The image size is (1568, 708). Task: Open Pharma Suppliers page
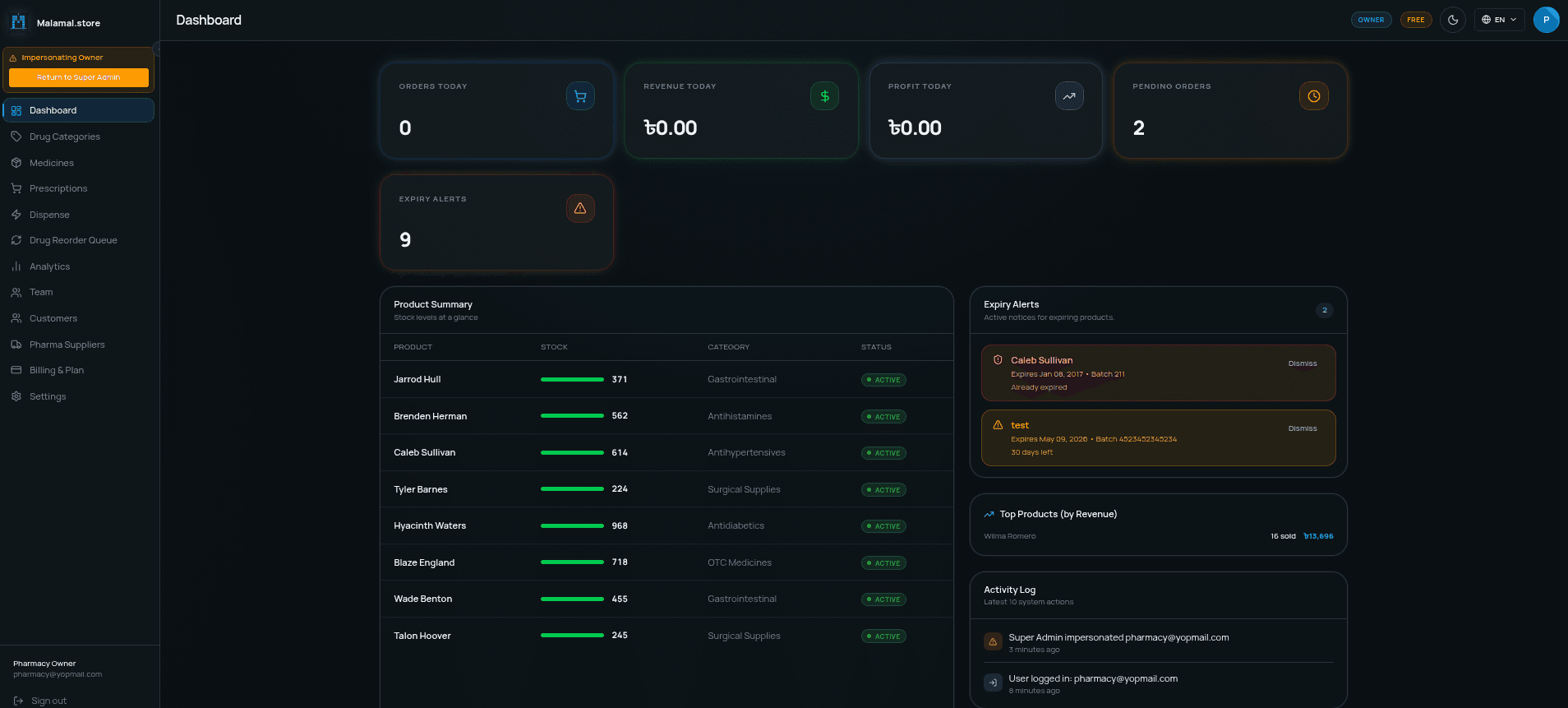(79, 345)
